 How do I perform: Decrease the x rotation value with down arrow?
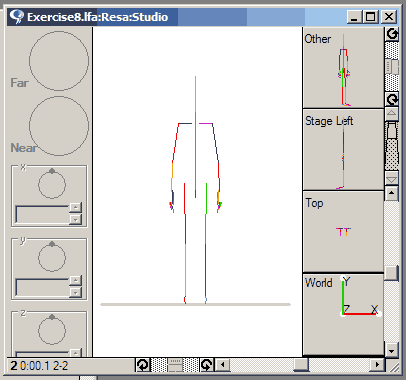pos(76,219)
